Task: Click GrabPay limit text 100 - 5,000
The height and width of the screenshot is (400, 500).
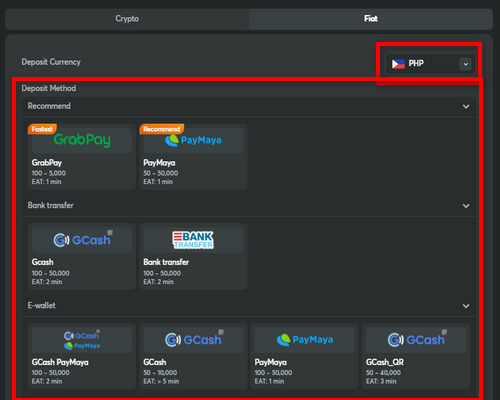Action: [x=49, y=173]
